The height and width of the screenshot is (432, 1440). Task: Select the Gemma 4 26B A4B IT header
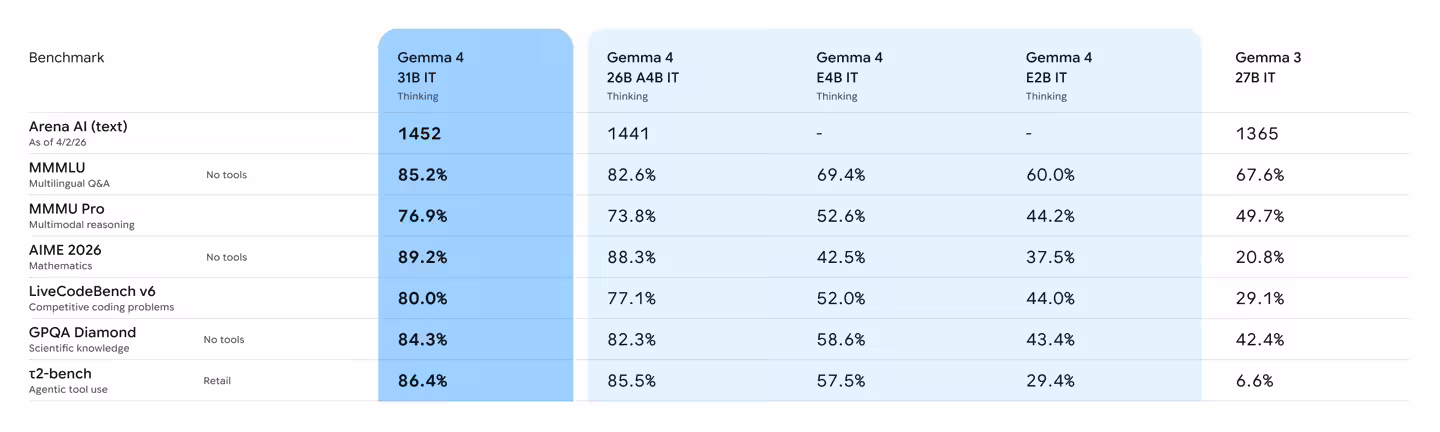[642, 67]
